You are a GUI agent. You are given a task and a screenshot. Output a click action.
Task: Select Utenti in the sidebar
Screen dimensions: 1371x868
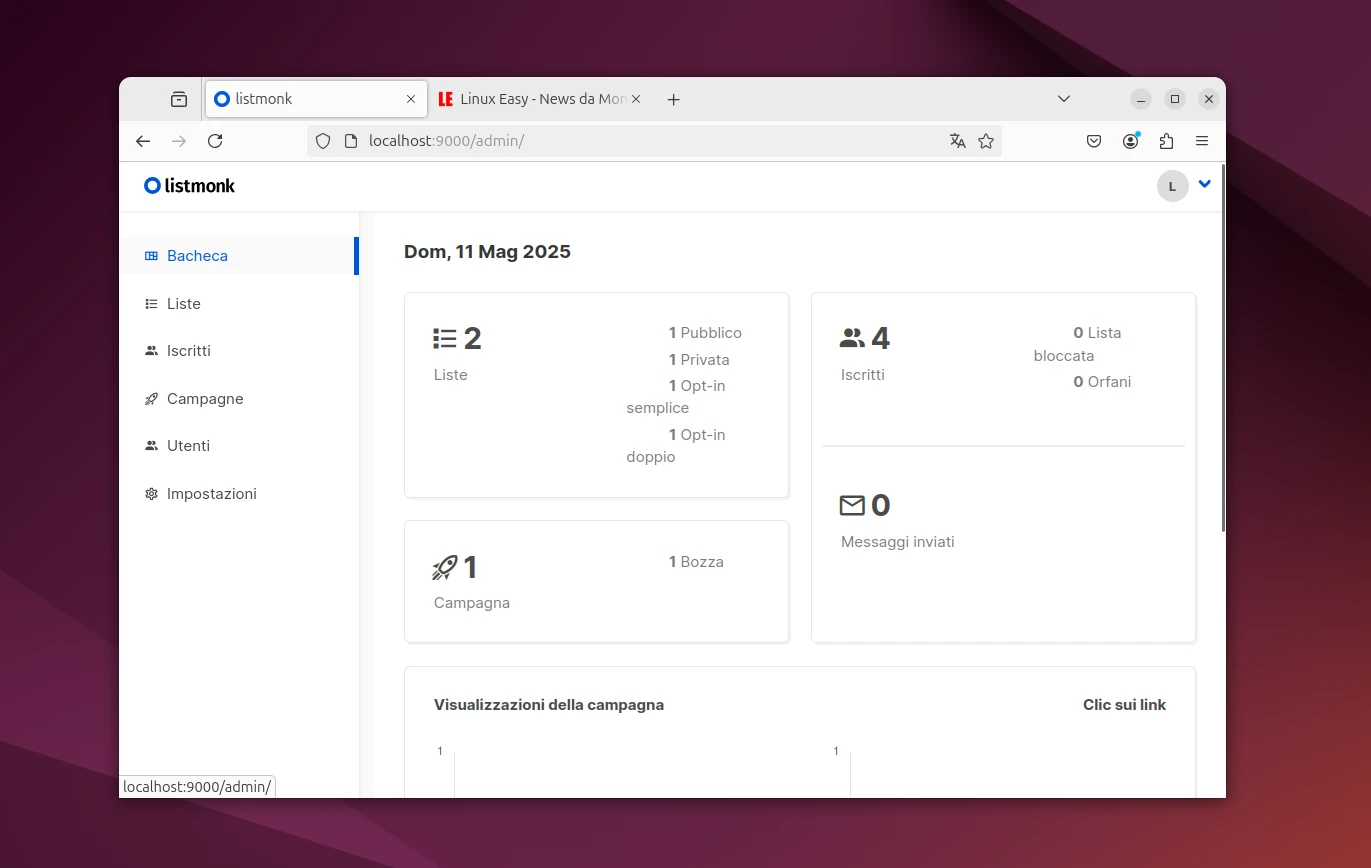point(188,446)
